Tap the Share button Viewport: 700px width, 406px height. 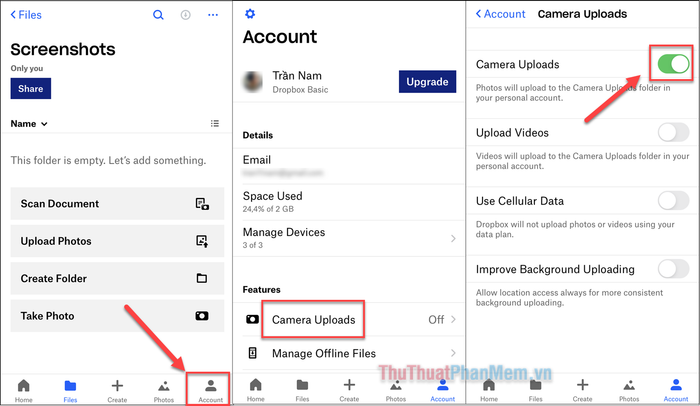point(31,88)
